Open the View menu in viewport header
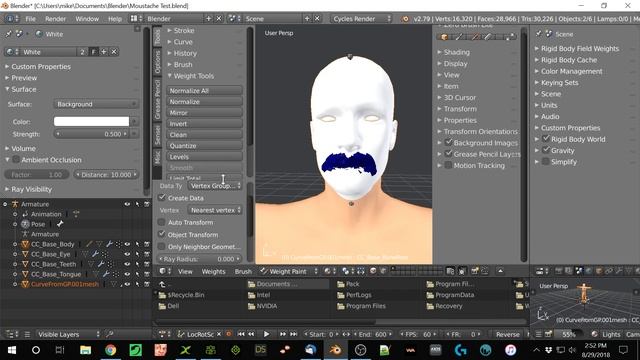 [x=185, y=271]
